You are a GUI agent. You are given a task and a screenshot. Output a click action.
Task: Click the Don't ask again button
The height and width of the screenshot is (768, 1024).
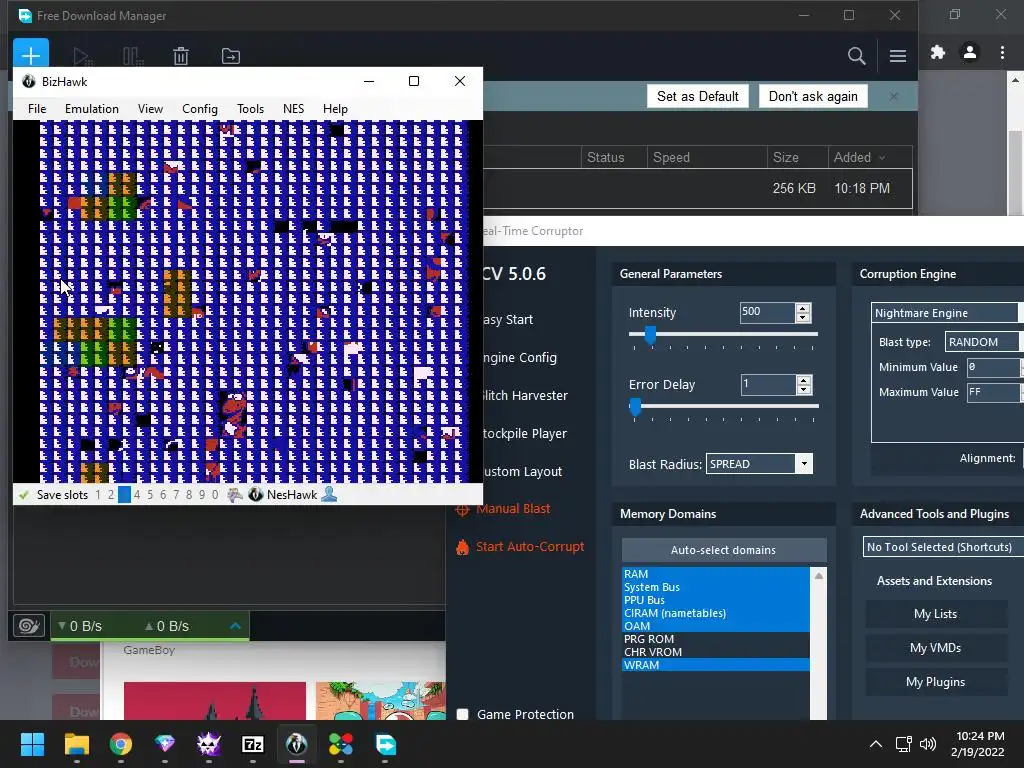(813, 97)
